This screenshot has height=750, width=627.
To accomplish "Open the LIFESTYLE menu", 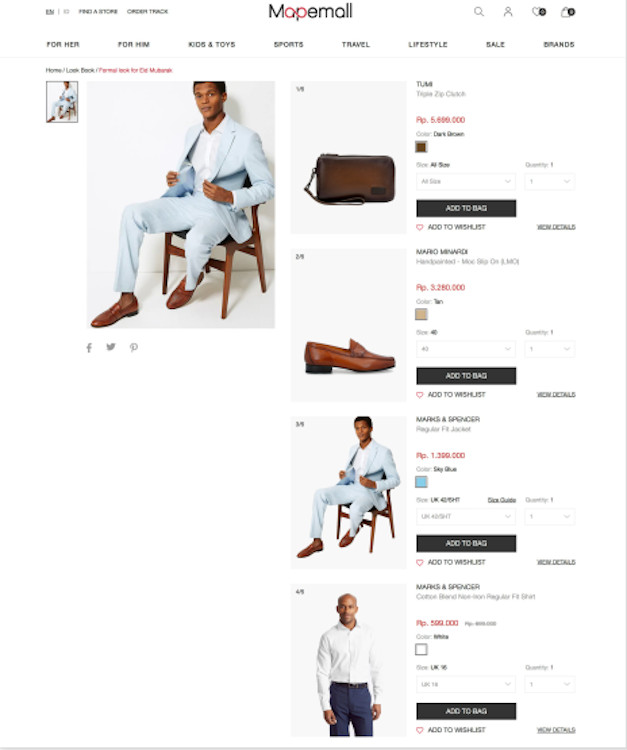I will 428,44.
